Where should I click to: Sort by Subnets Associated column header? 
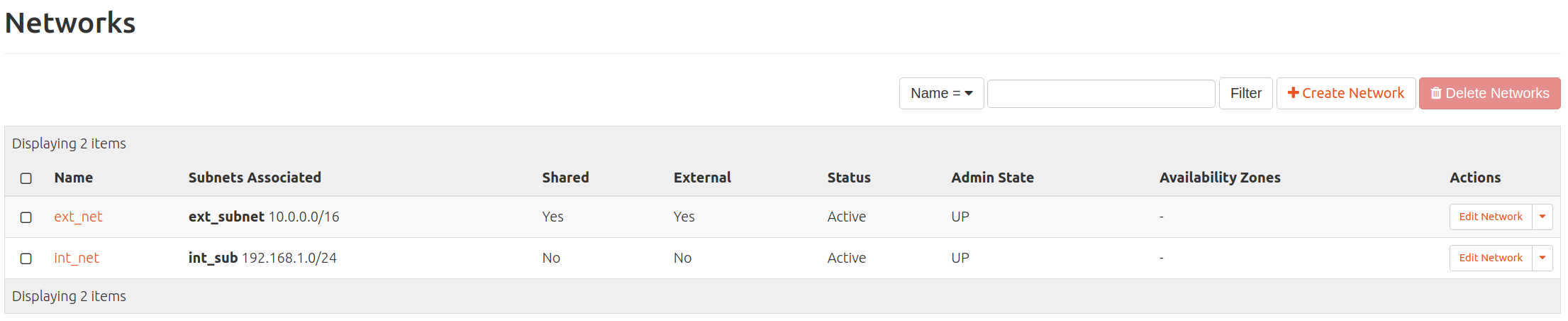point(255,178)
